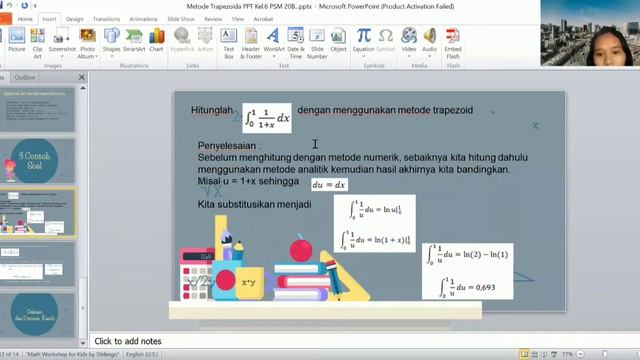The width and height of the screenshot is (640, 360).
Task: Insert Slide Number
Action: click(x=317, y=43)
